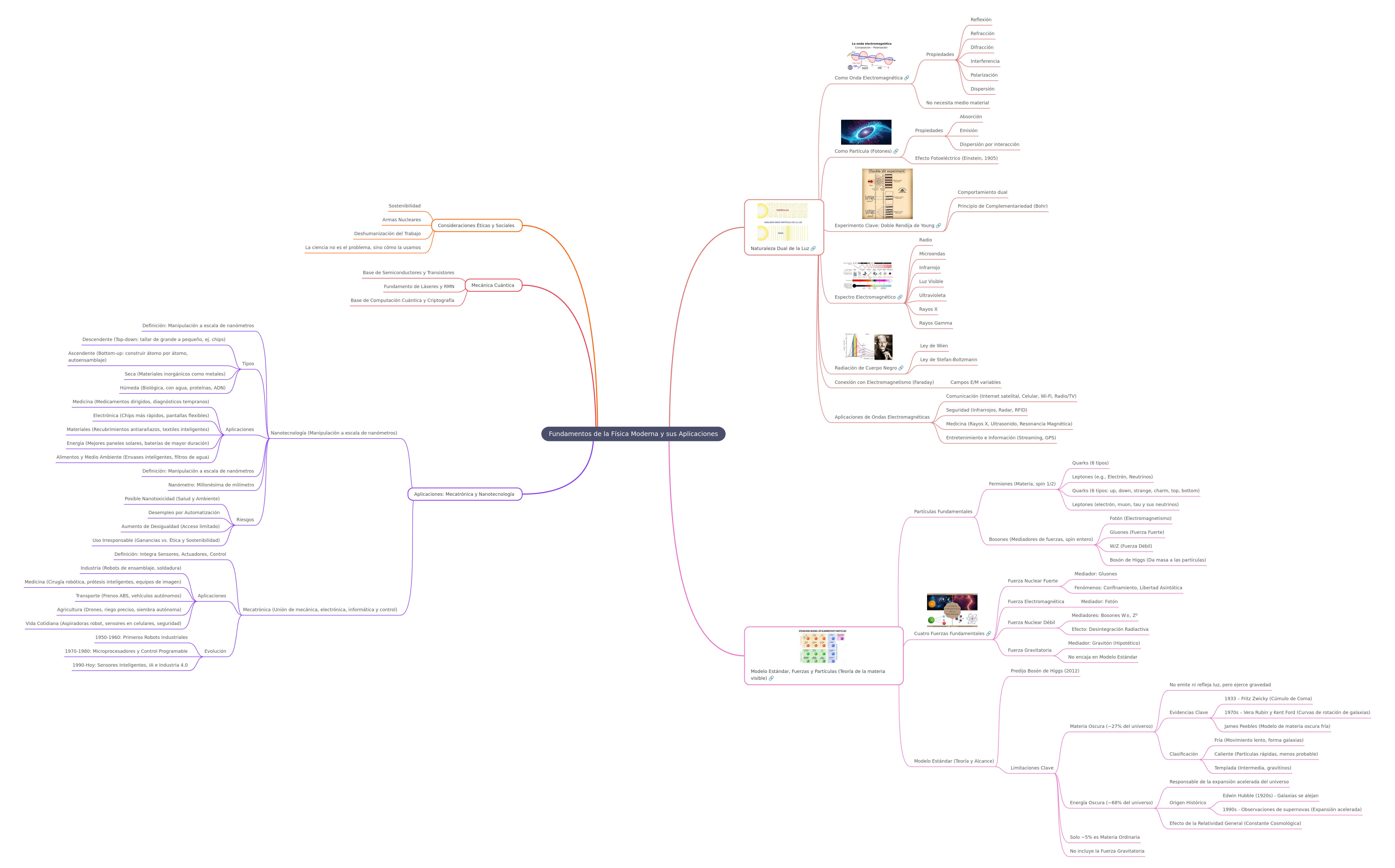Follow the link icon on Naturaleza Dual de la Luz
Screen dimensions: 1395x868
813,249
